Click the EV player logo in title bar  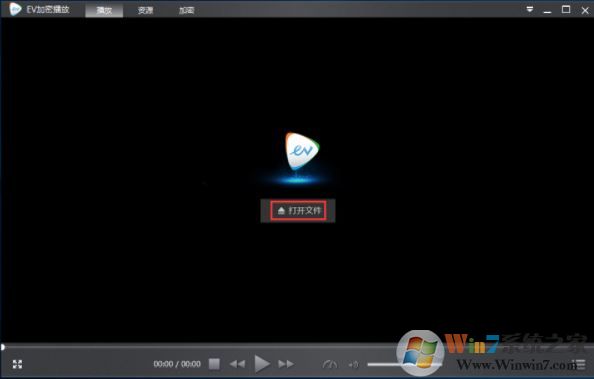pyautogui.click(x=15, y=9)
